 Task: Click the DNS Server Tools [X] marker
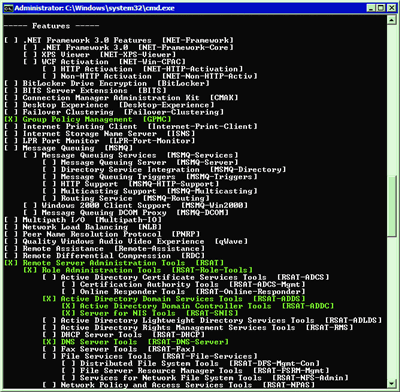click(x=49, y=342)
